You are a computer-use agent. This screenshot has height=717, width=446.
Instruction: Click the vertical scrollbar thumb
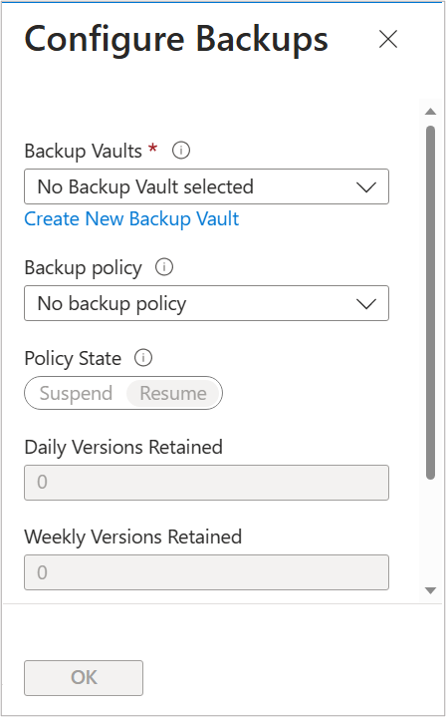point(430,303)
